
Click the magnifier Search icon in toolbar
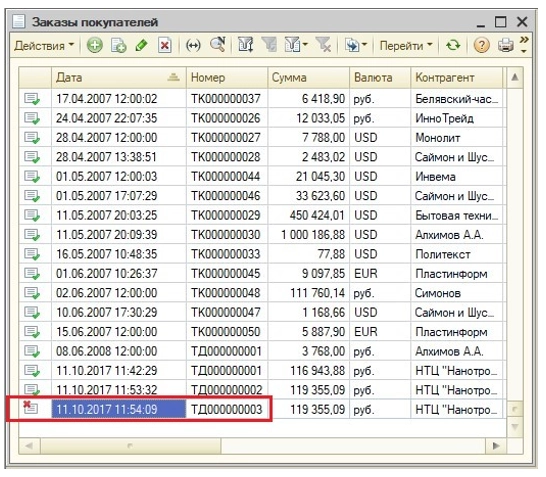[218, 45]
